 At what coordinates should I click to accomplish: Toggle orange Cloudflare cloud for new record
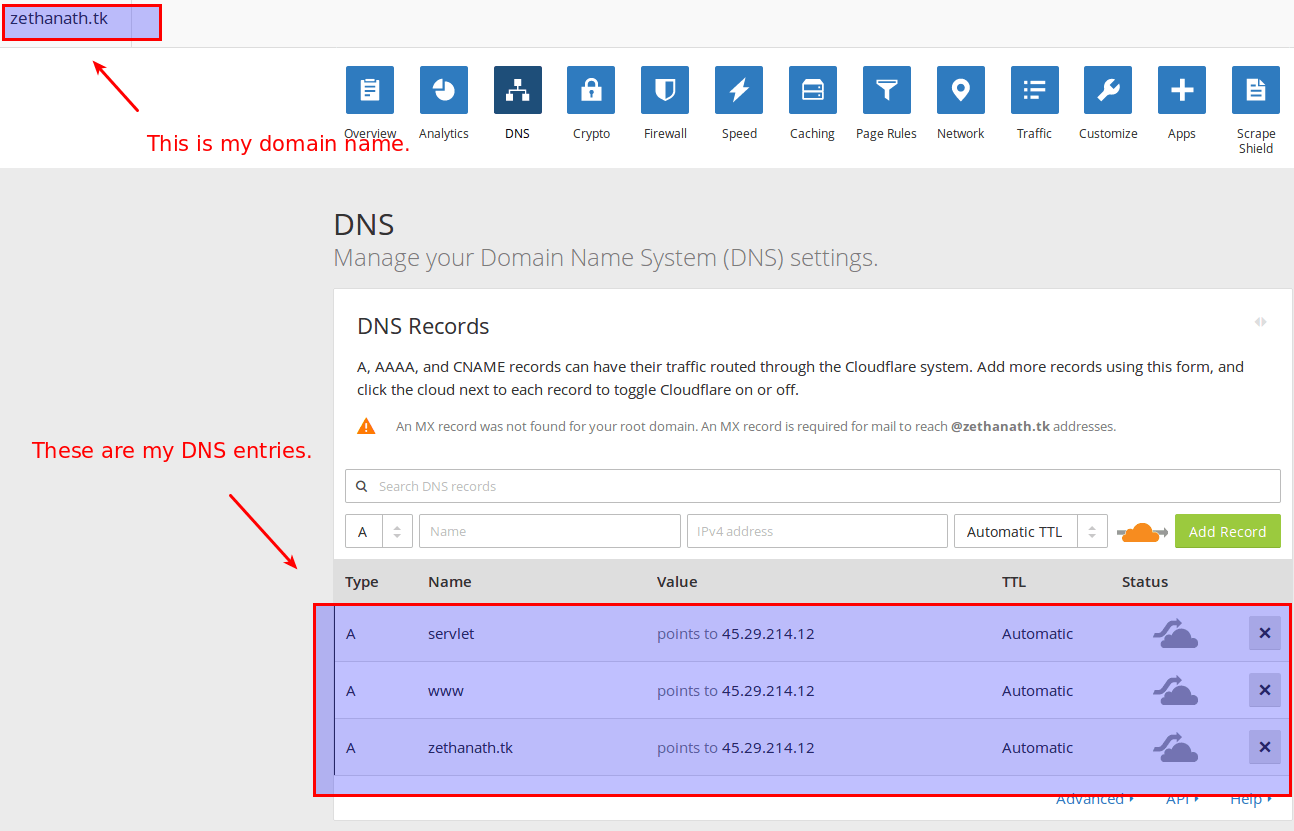(1141, 531)
